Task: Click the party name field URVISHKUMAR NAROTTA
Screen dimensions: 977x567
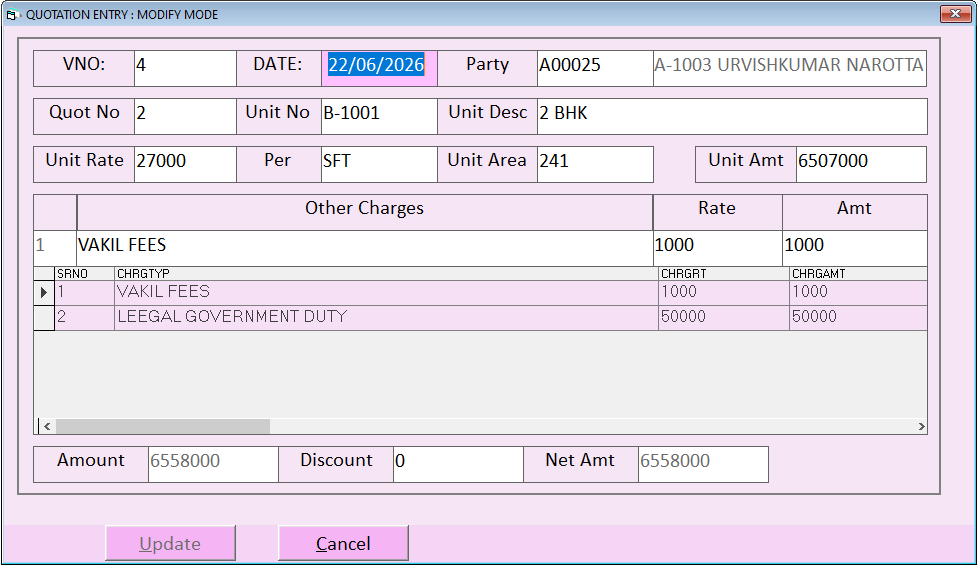Action: tap(789, 68)
